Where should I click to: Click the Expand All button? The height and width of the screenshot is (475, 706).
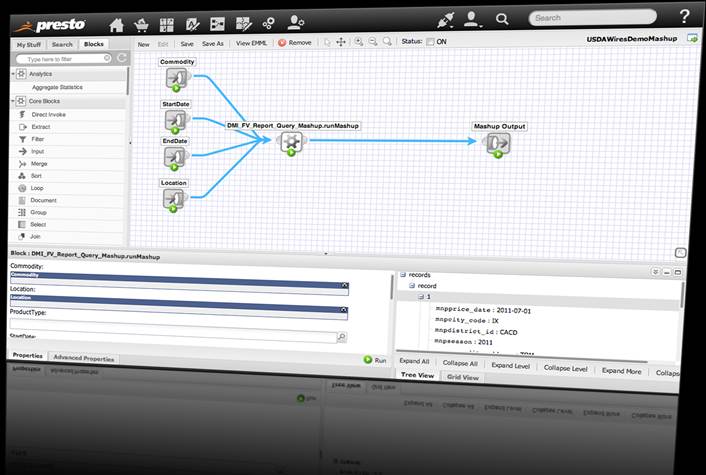tap(414, 362)
